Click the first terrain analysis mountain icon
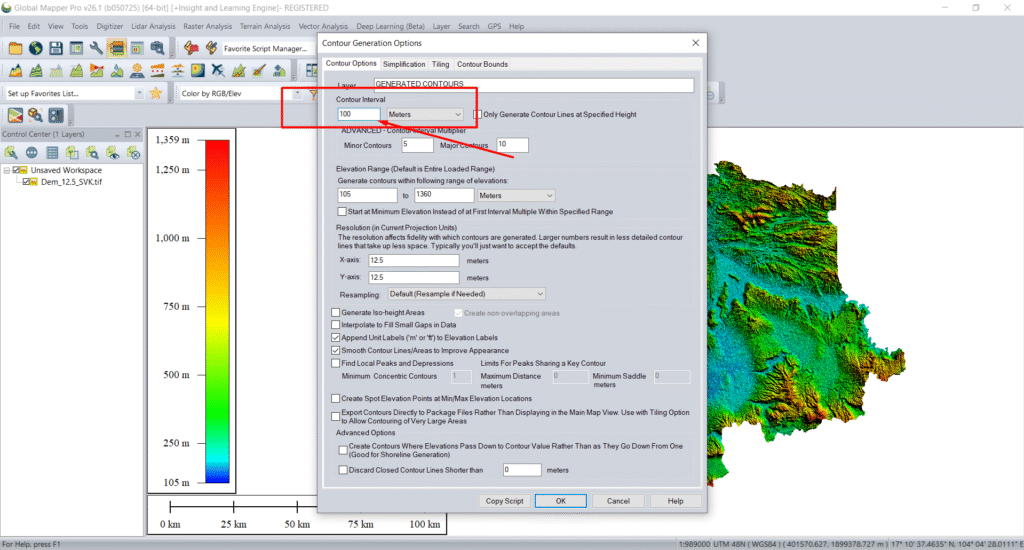The image size is (1024, 550). [15, 71]
